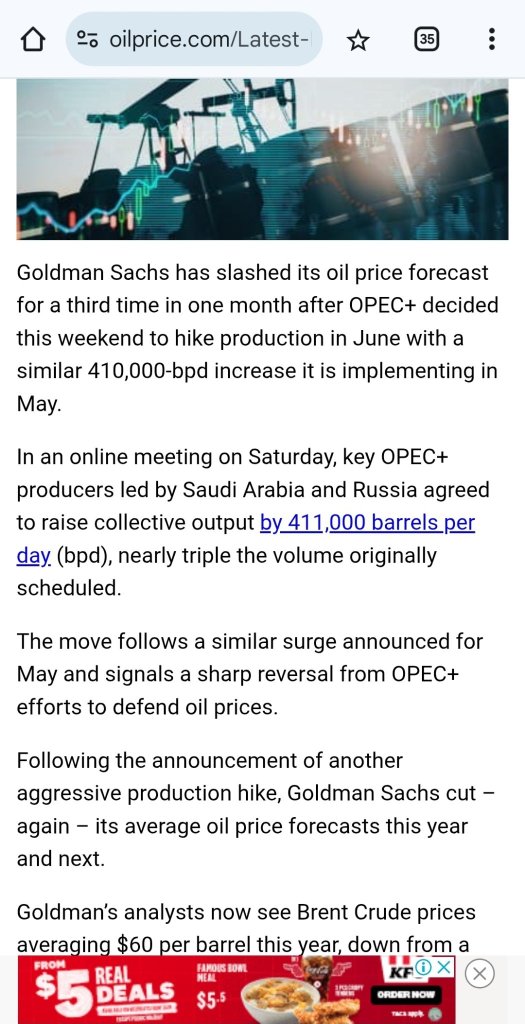Follow the '411,000 barrels per' link

tap(368, 523)
